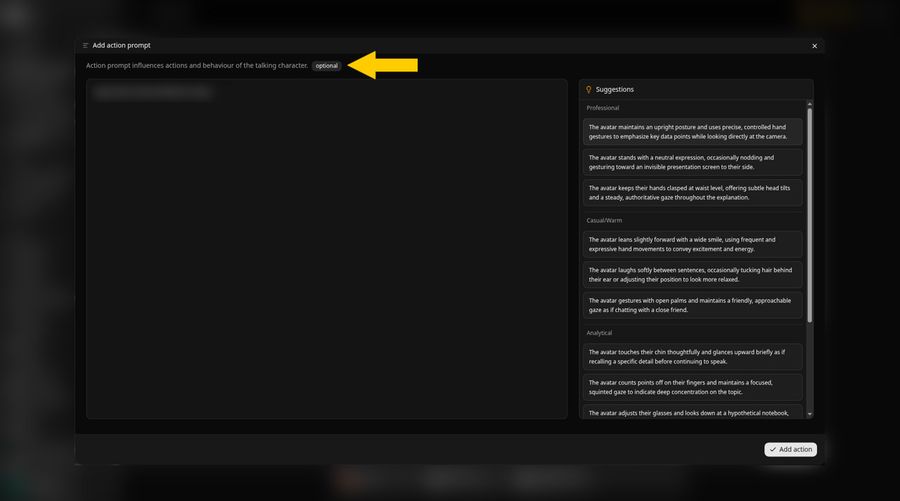Select suggestion about touching chin thoughtfully

693,357
